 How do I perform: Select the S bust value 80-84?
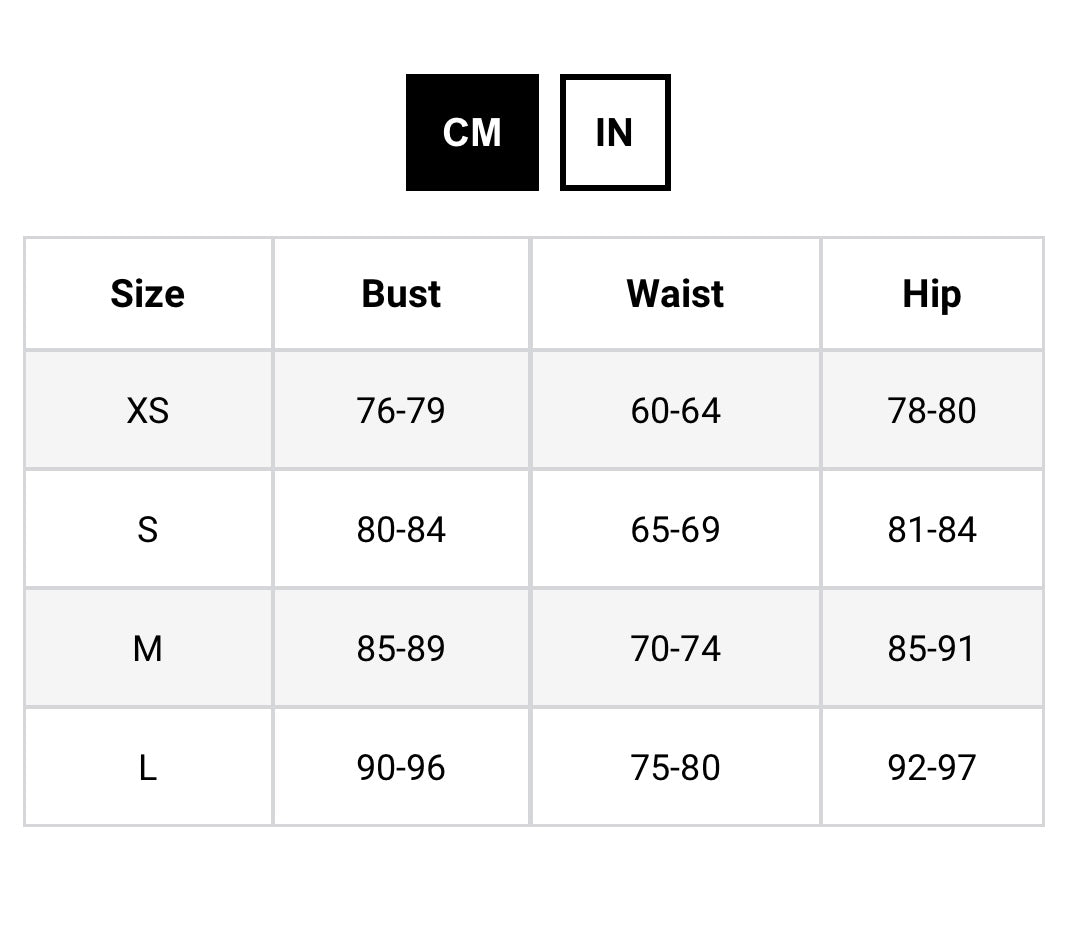(401, 529)
